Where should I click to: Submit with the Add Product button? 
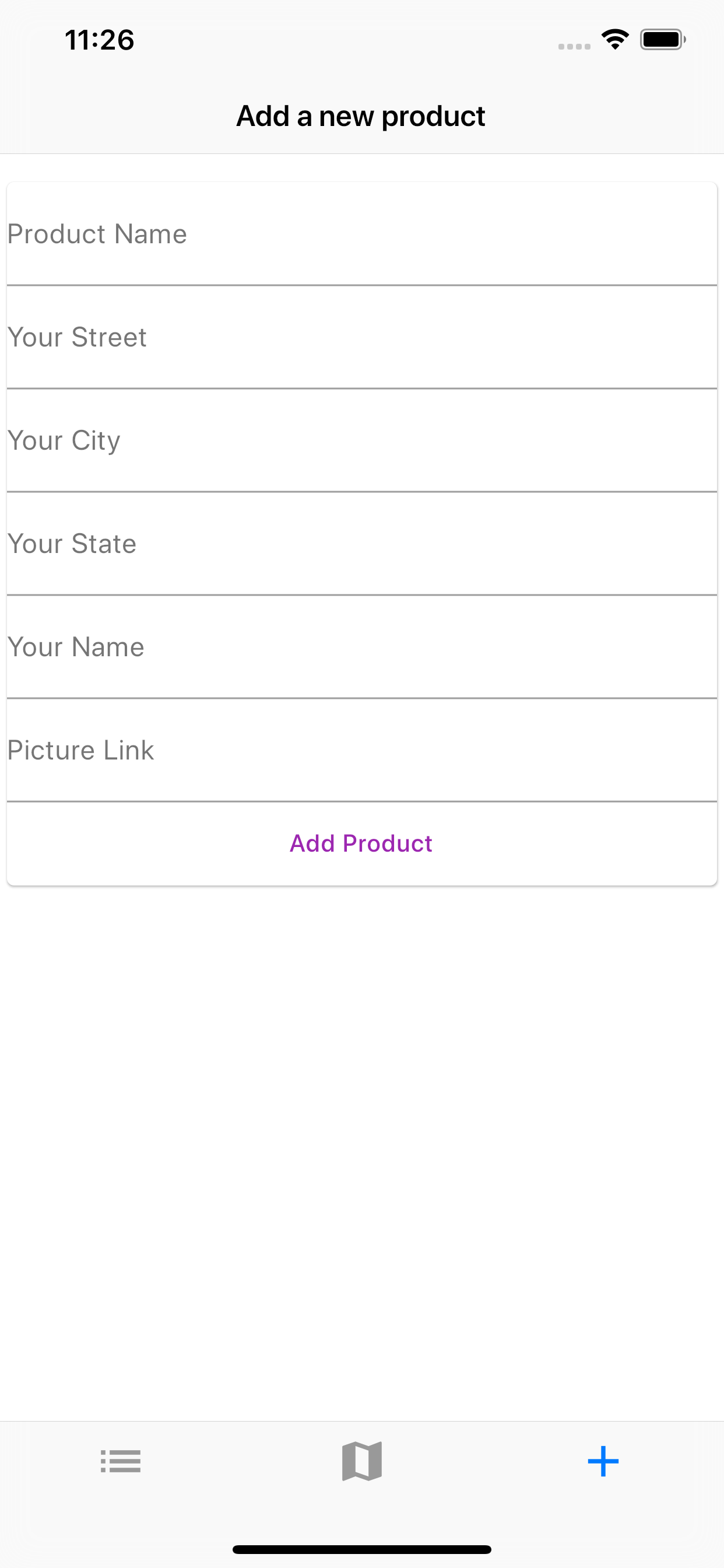click(x=362, y=843)
